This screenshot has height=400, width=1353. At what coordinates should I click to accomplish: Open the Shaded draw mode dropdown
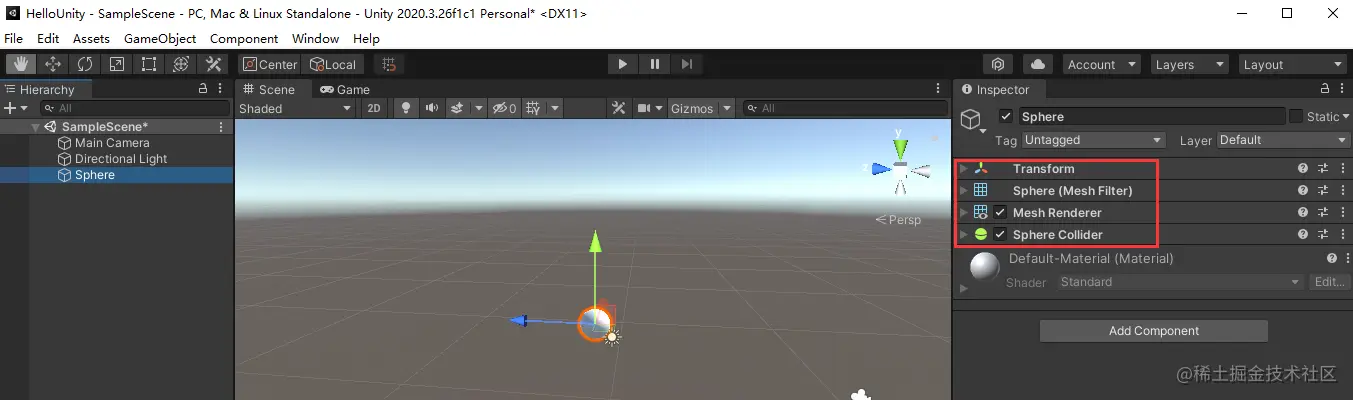tap(295, 108)
